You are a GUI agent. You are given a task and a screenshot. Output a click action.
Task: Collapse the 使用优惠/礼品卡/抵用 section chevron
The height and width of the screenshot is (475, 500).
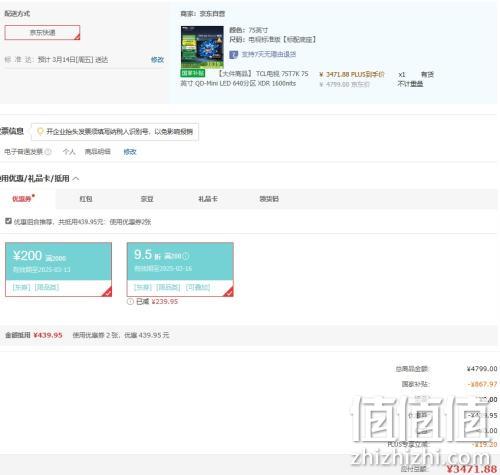[76, 179]
